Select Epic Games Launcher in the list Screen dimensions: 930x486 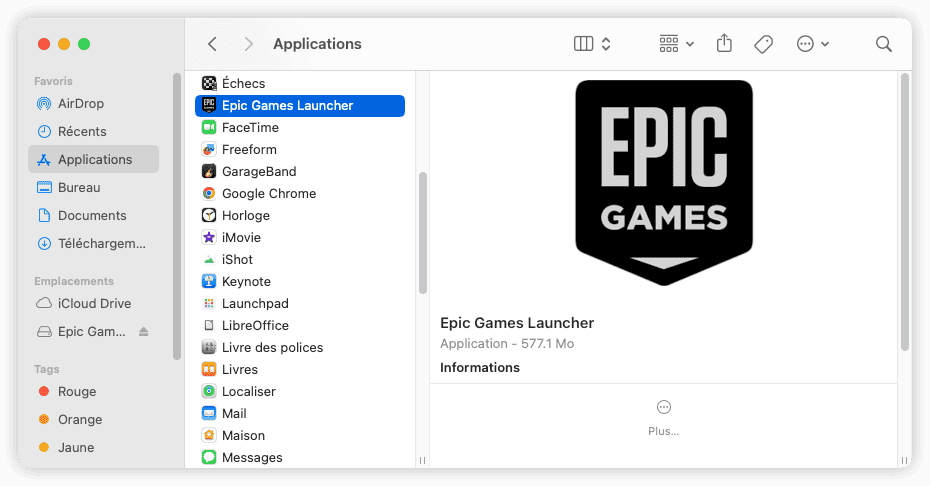(300, 106)
